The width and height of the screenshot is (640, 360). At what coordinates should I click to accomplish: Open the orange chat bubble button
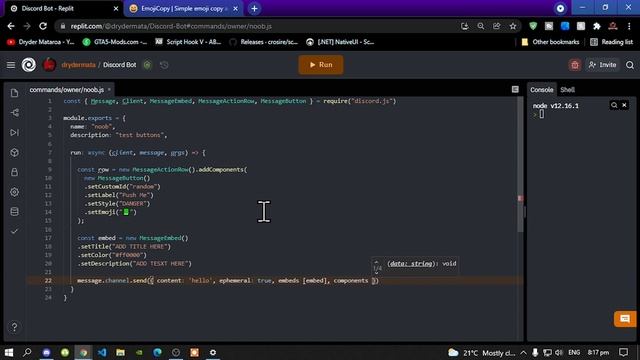pyautogui.click(x=625, y=319)
